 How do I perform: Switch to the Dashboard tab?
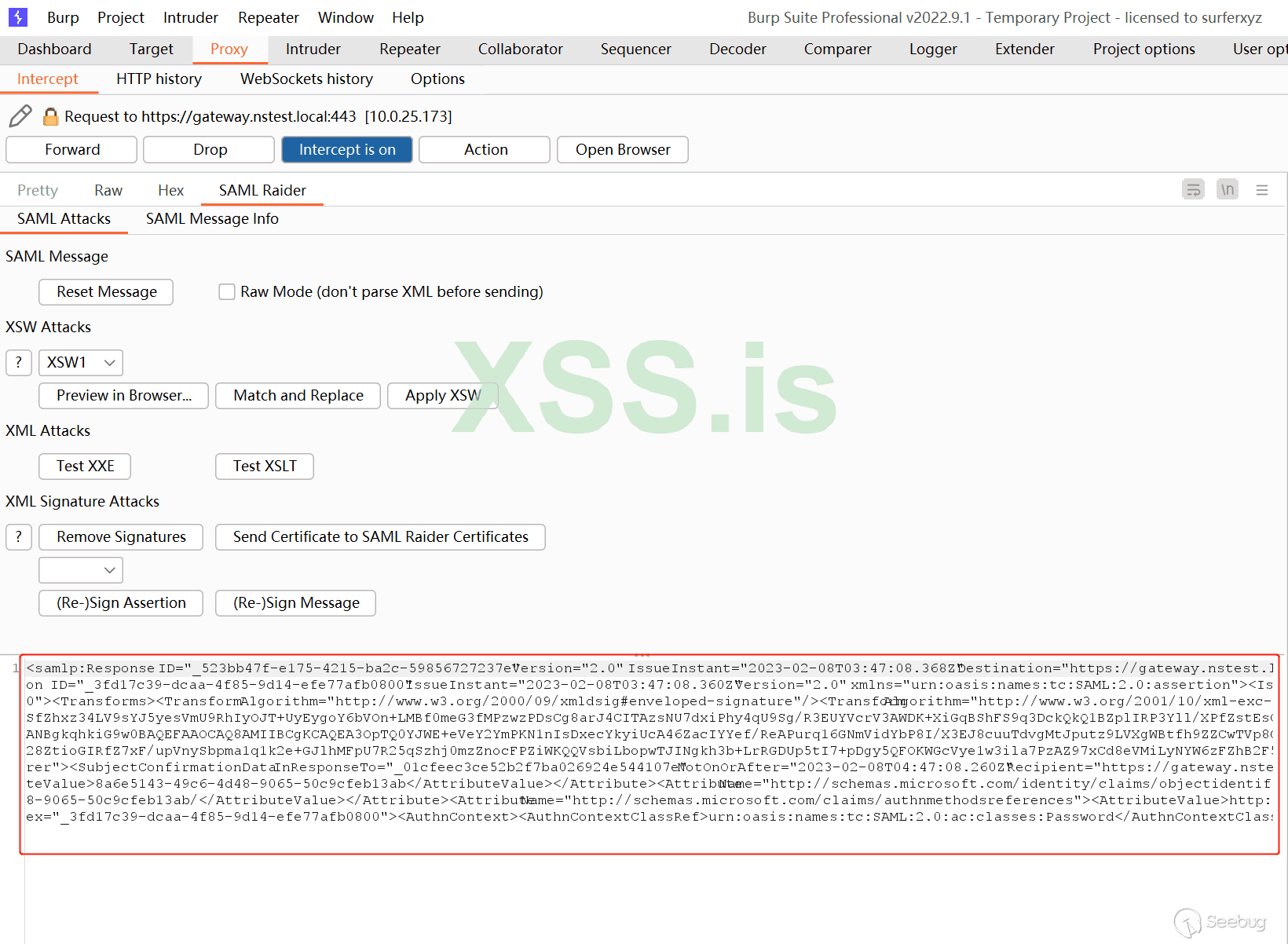click(55, 49)
